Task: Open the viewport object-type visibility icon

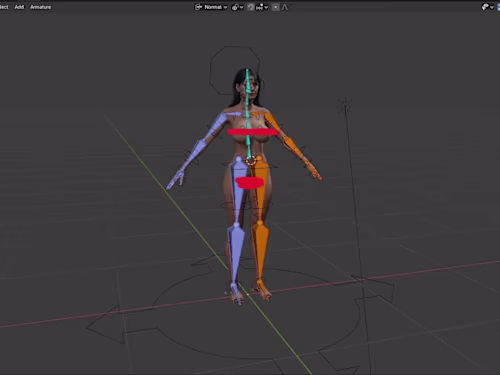Action: click(487, 7)
